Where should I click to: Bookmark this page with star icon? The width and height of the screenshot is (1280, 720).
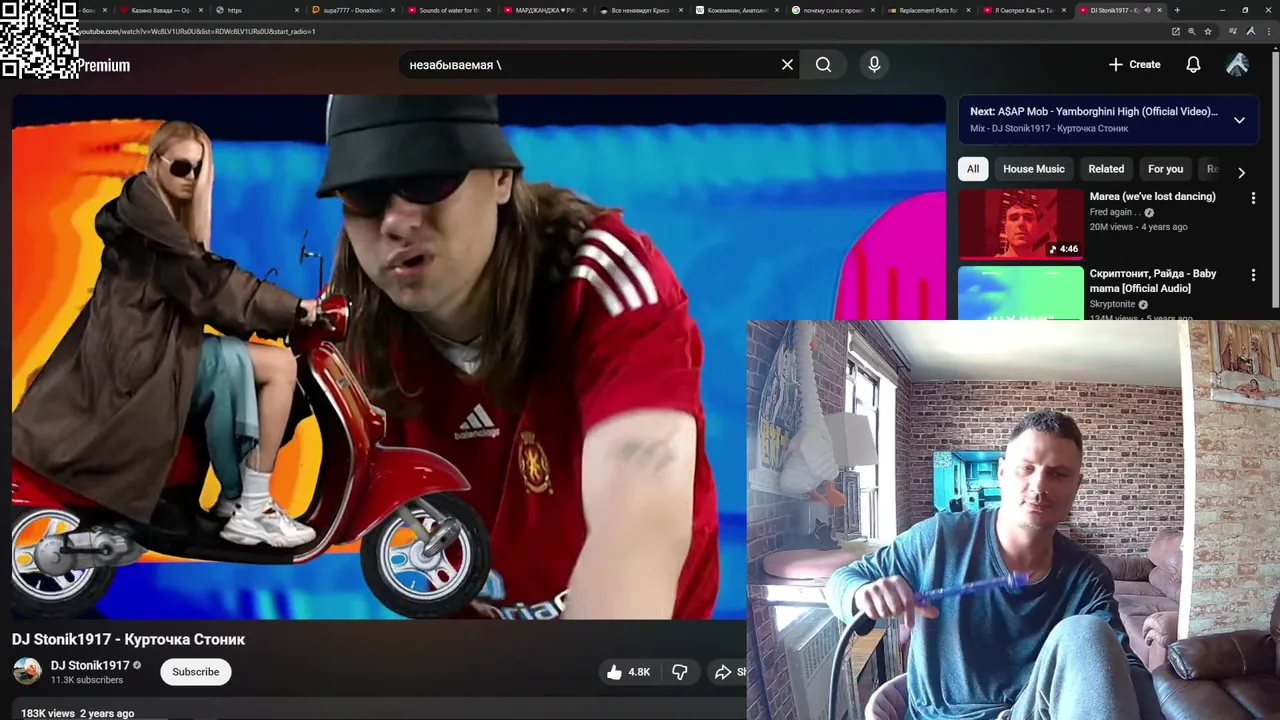(1208, 31)
